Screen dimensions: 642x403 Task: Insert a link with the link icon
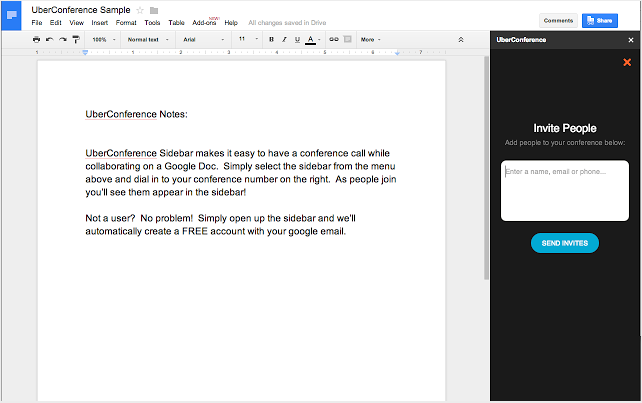pos(334,39)
